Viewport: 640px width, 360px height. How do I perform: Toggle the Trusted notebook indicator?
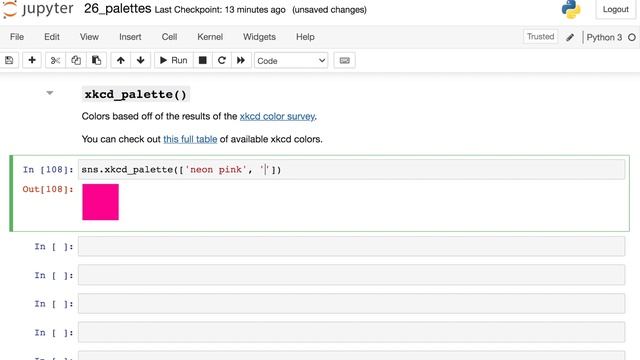pos(540,37)
